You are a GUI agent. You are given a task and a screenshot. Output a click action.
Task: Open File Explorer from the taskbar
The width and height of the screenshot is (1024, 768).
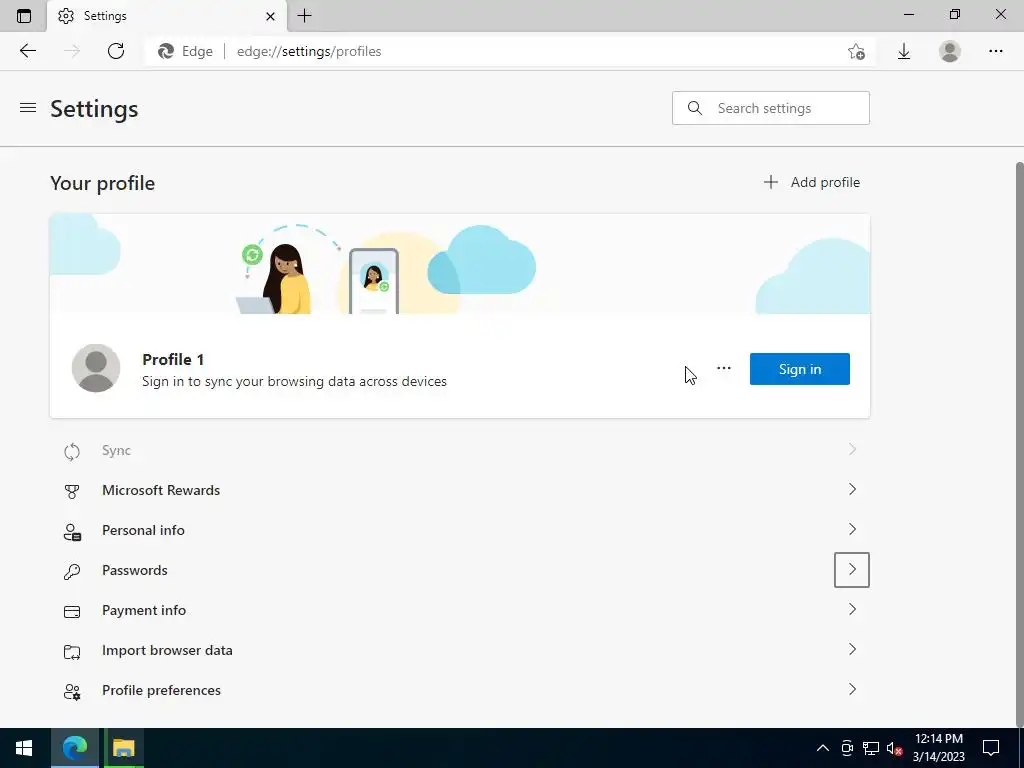pos(123,748)
